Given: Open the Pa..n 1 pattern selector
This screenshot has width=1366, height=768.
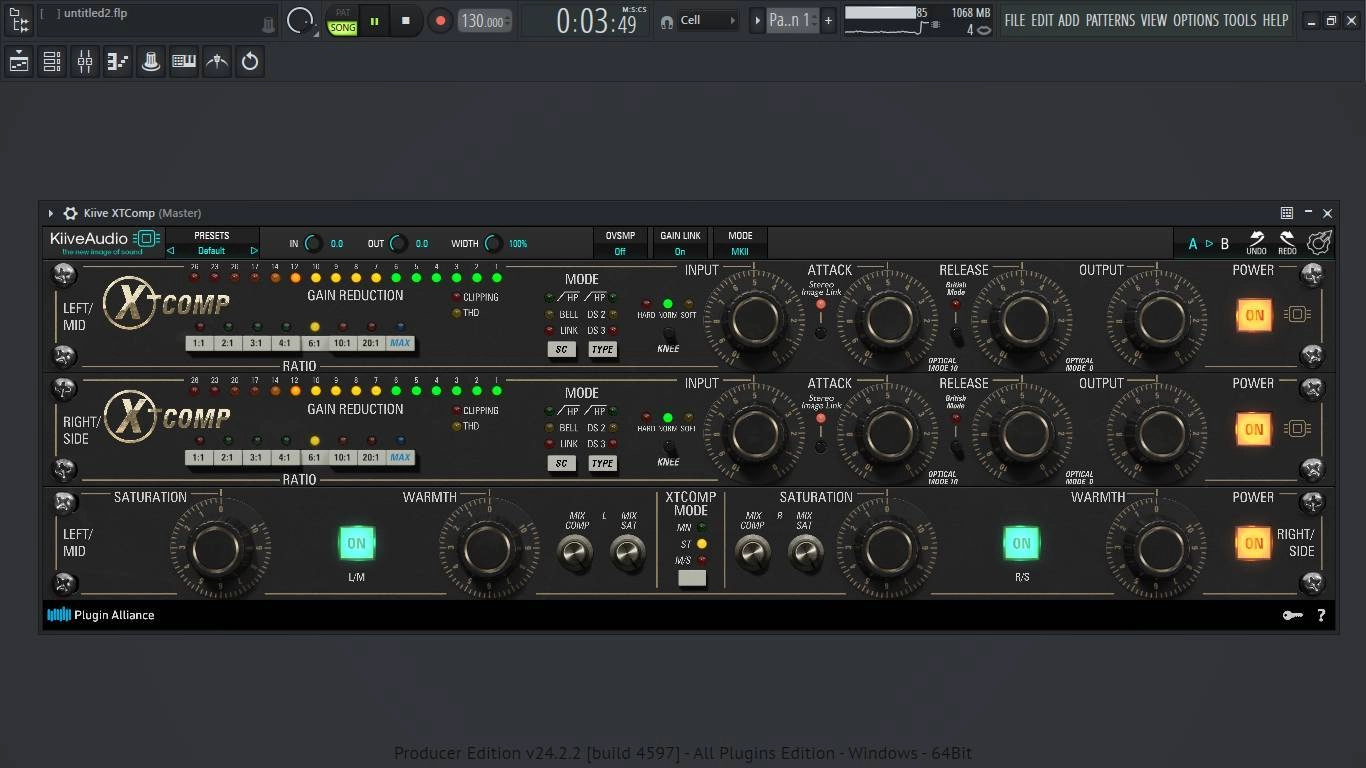Looking at the screenshot, I should pyautogui.click(x=792, y=21).
